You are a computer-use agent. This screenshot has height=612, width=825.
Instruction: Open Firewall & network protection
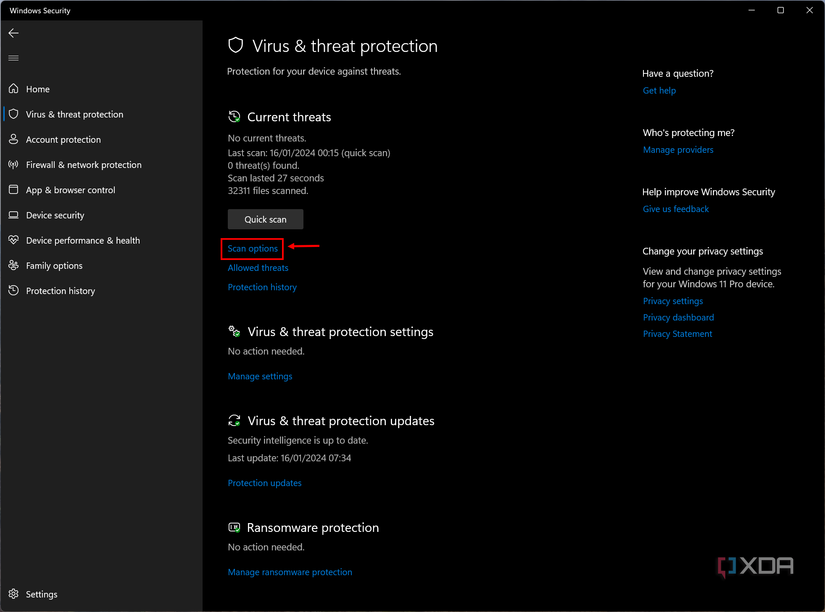[84, 165]
